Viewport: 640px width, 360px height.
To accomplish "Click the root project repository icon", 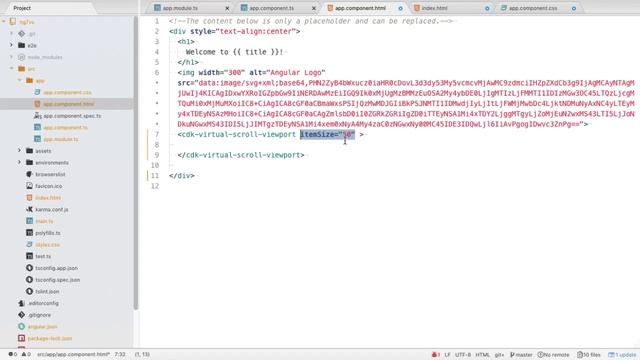I will (x=13, y=22).
